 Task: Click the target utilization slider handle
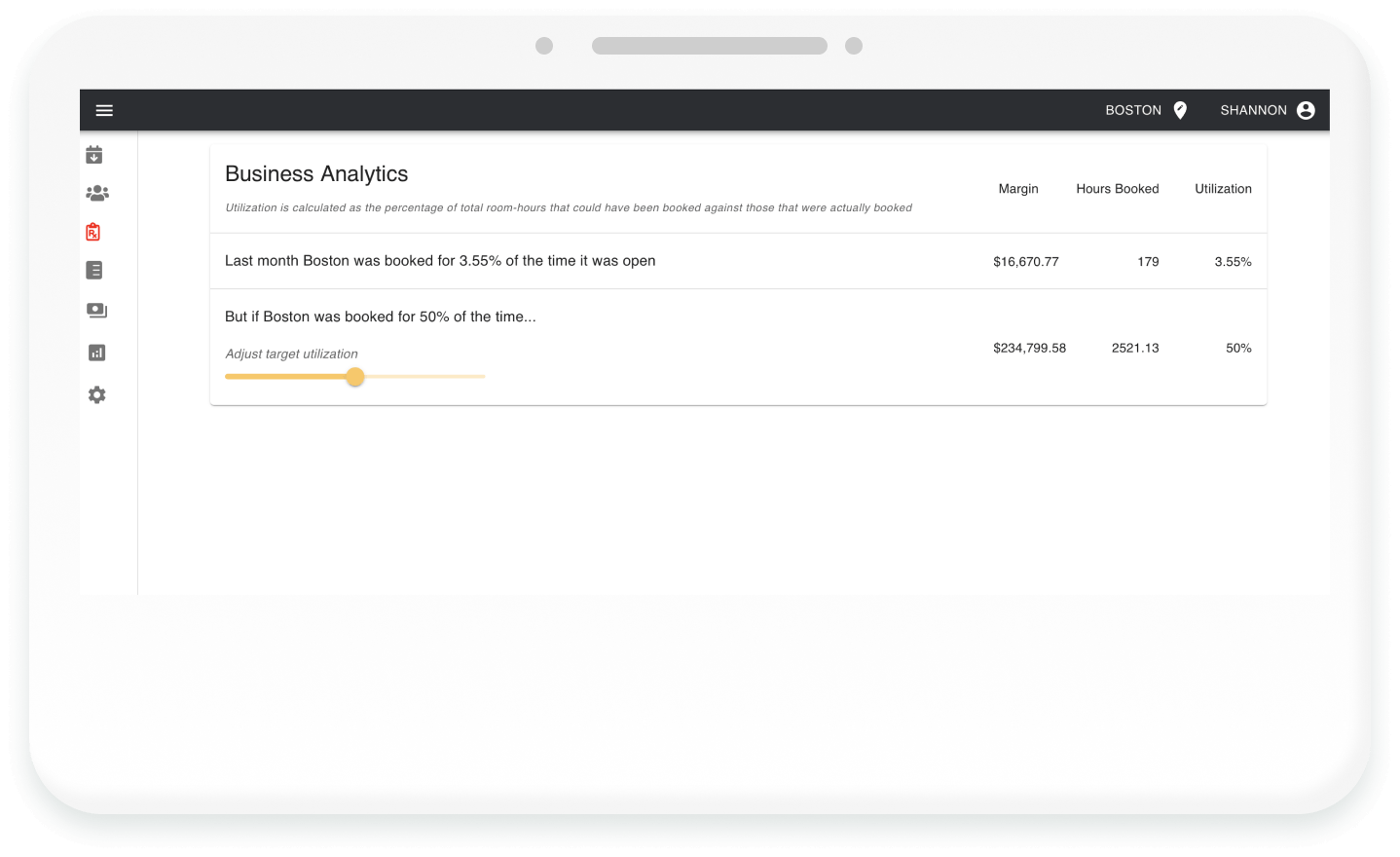(x=355, y=377)
